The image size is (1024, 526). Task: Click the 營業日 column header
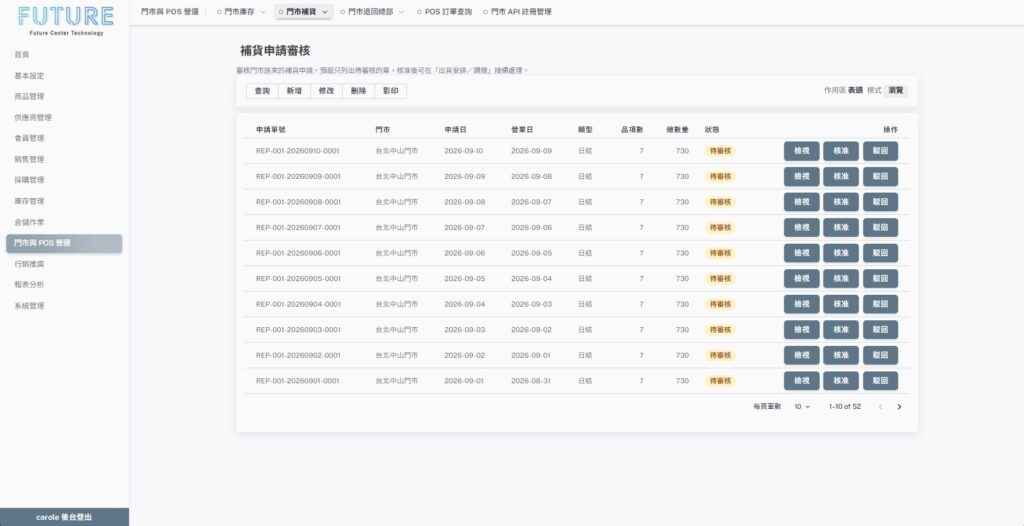tap(522, 130)
